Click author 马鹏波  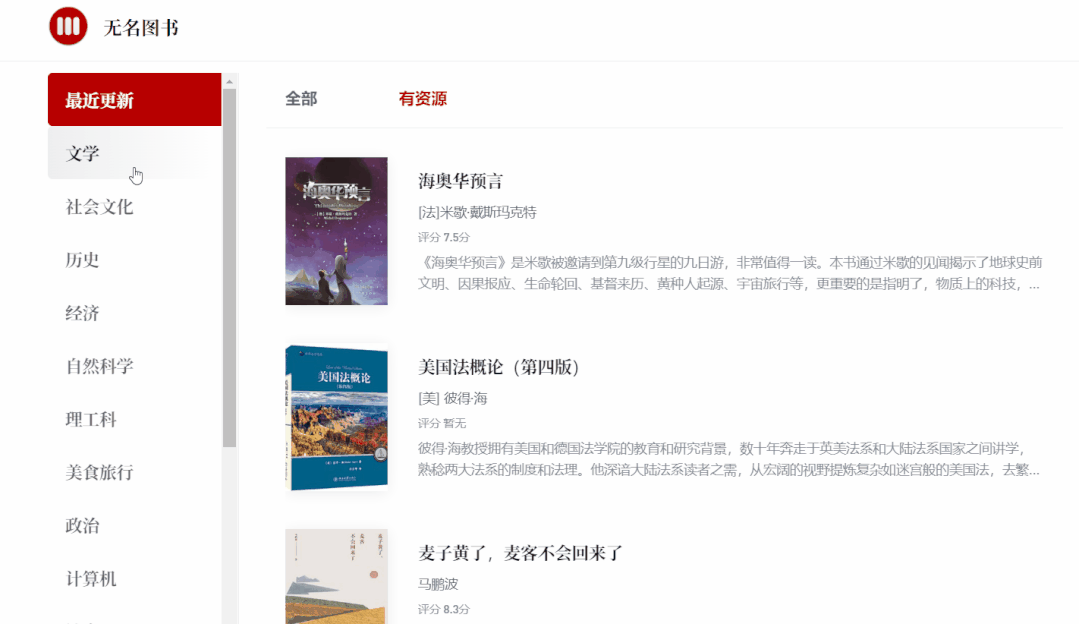point(438,584)
